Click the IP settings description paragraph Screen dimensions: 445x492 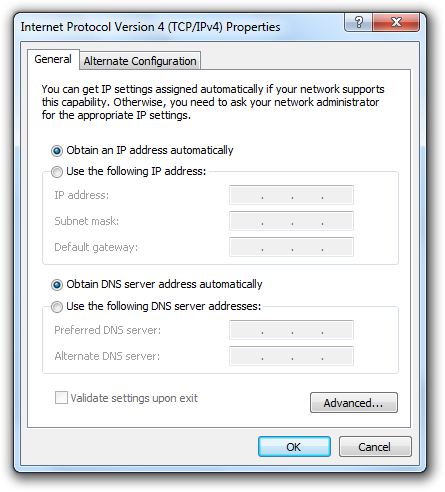tap(213, 102)
